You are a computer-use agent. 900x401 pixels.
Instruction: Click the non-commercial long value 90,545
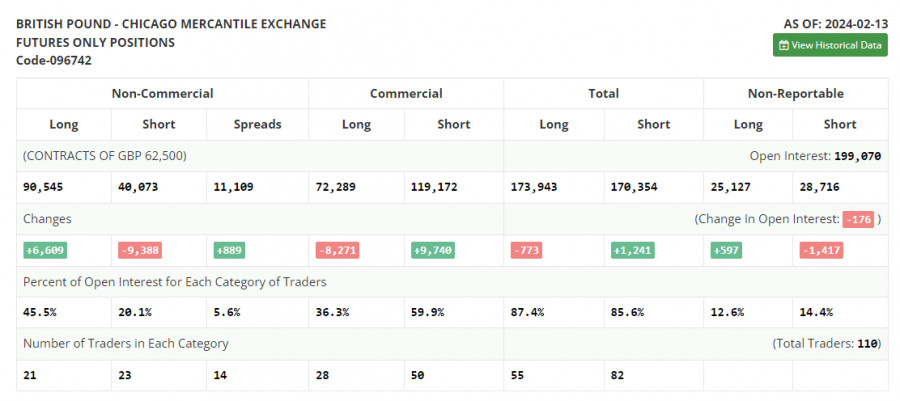point(44,187)
